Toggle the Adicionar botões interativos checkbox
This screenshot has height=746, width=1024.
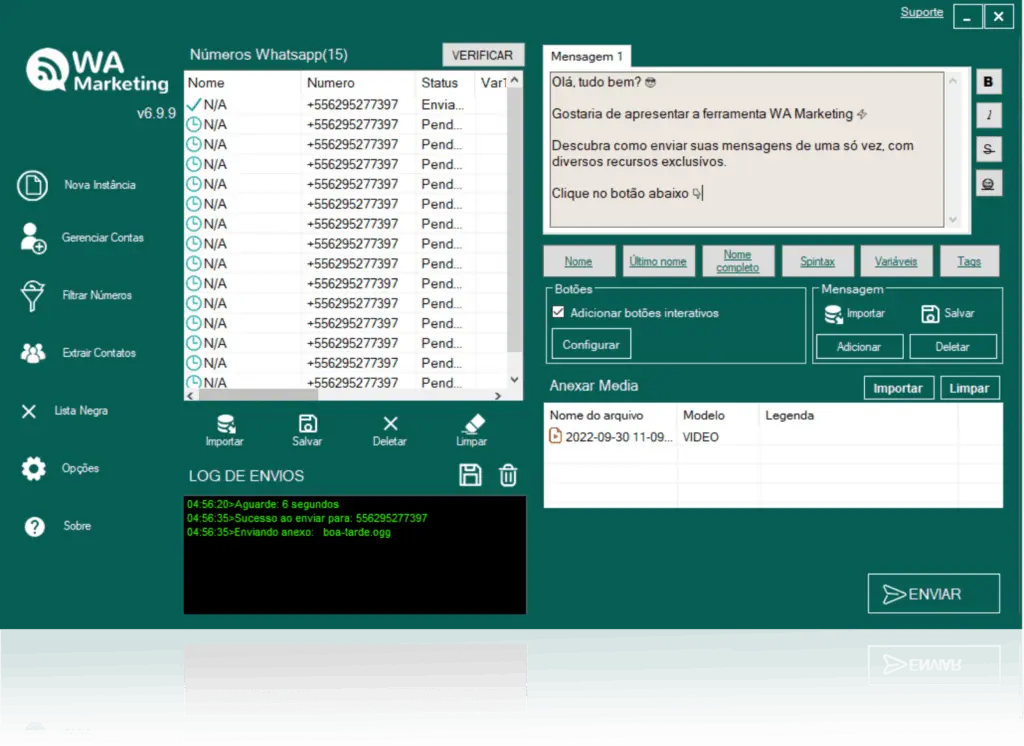(x=559, y=313)
